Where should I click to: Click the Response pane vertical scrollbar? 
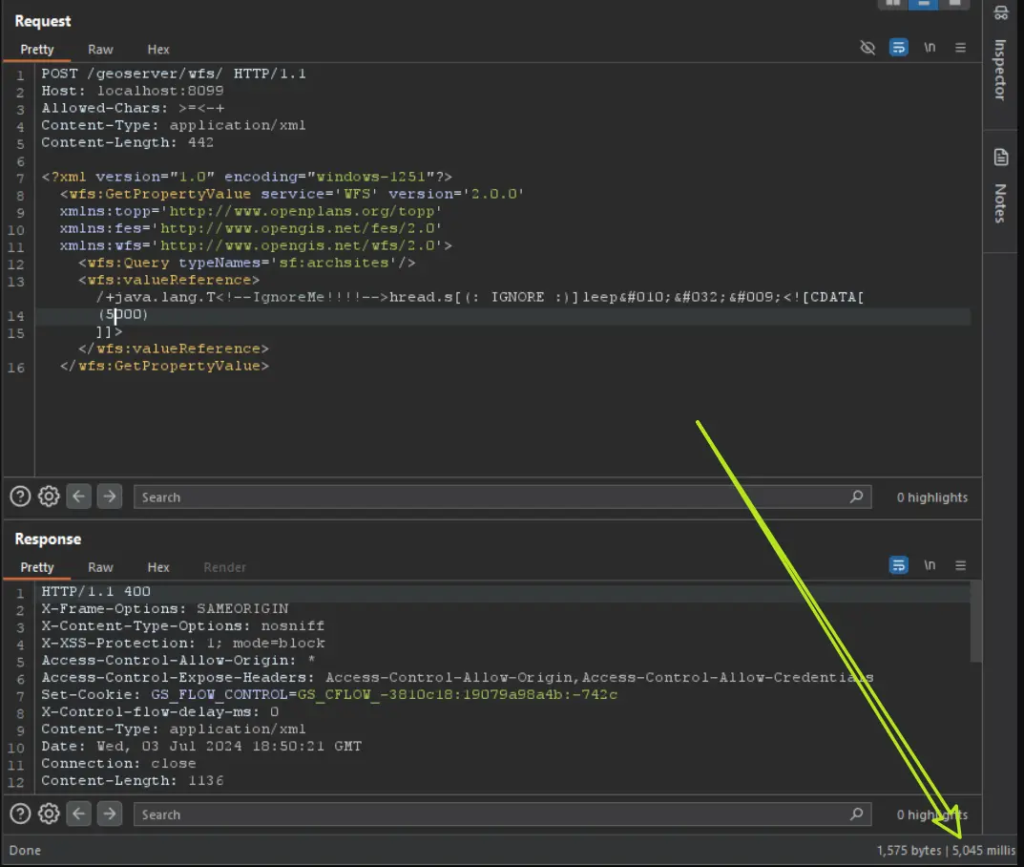pos(976,622)
